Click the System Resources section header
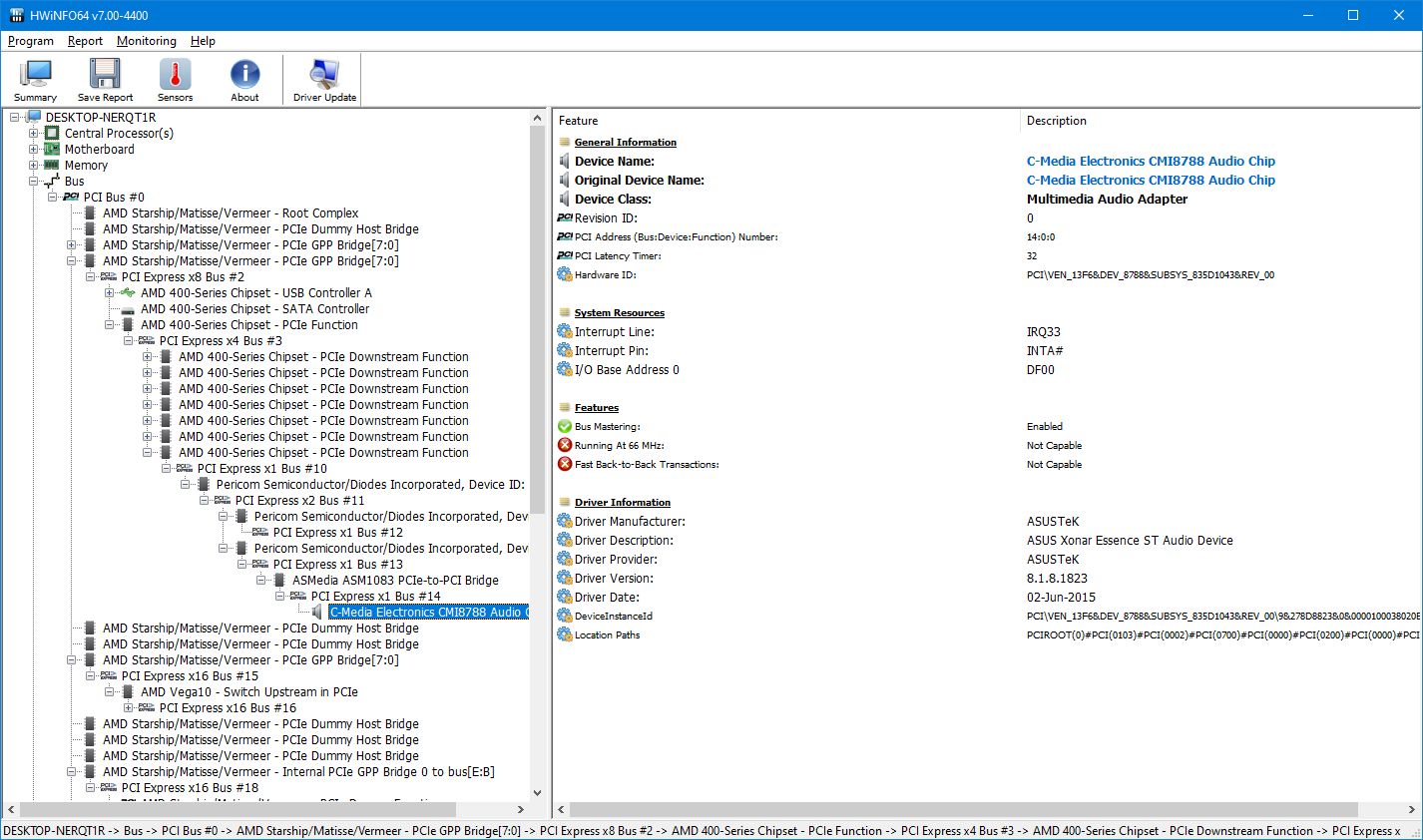 620,313
